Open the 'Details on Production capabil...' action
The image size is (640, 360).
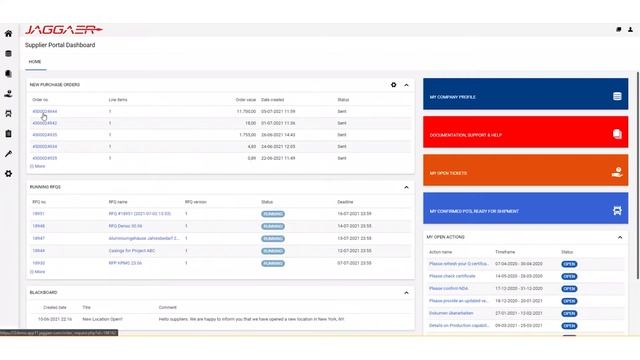click(459, 326)
